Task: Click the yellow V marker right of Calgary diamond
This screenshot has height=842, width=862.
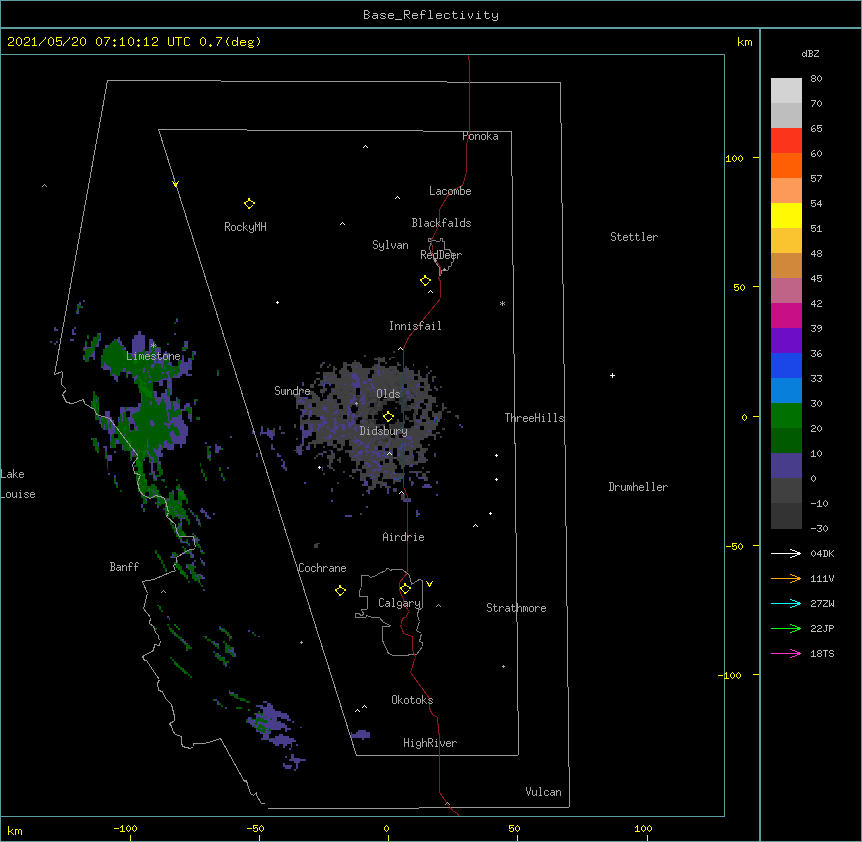Action: click(x=429, y=584)
